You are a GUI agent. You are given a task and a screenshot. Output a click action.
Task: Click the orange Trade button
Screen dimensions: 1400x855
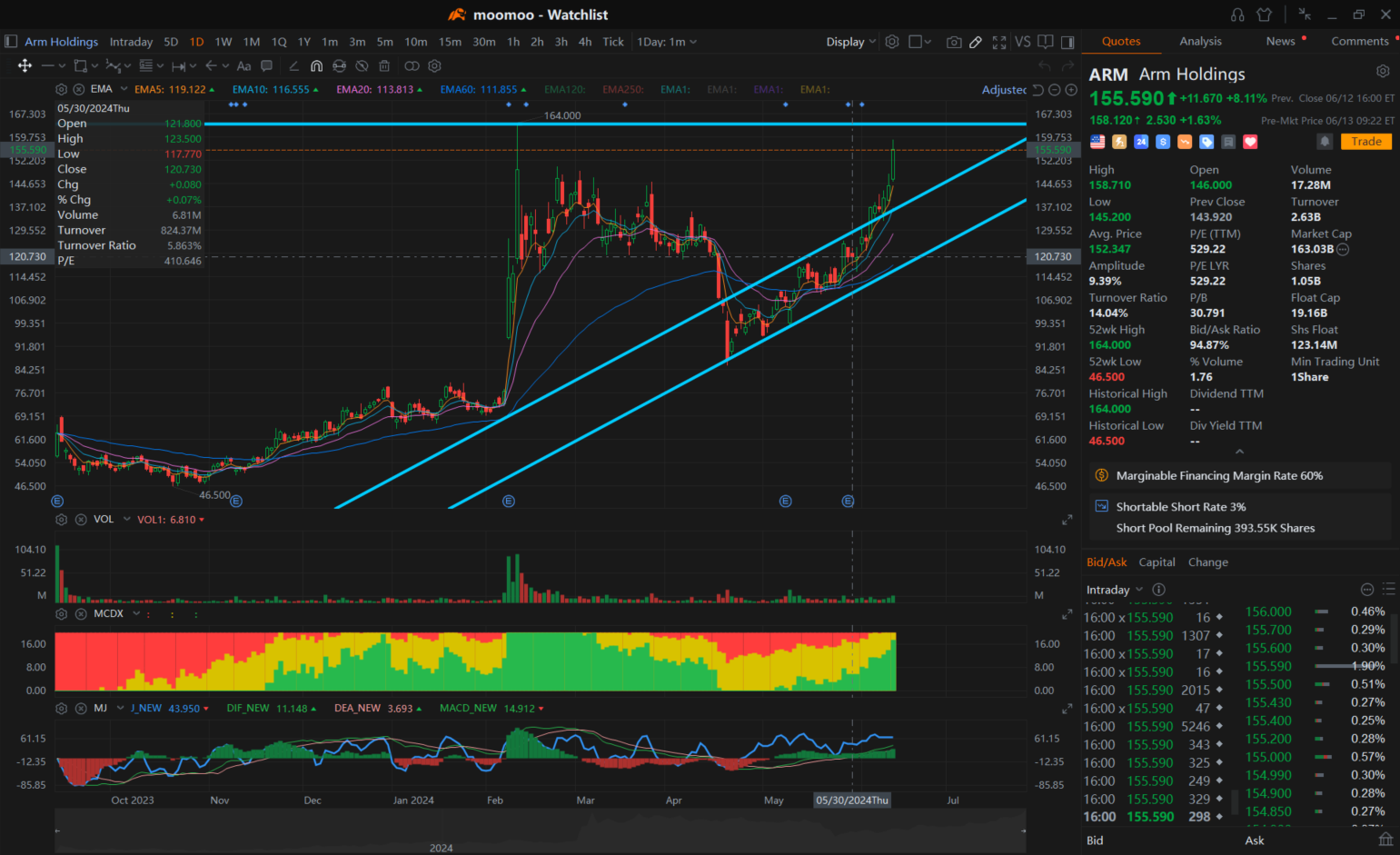coord(1365,141)
